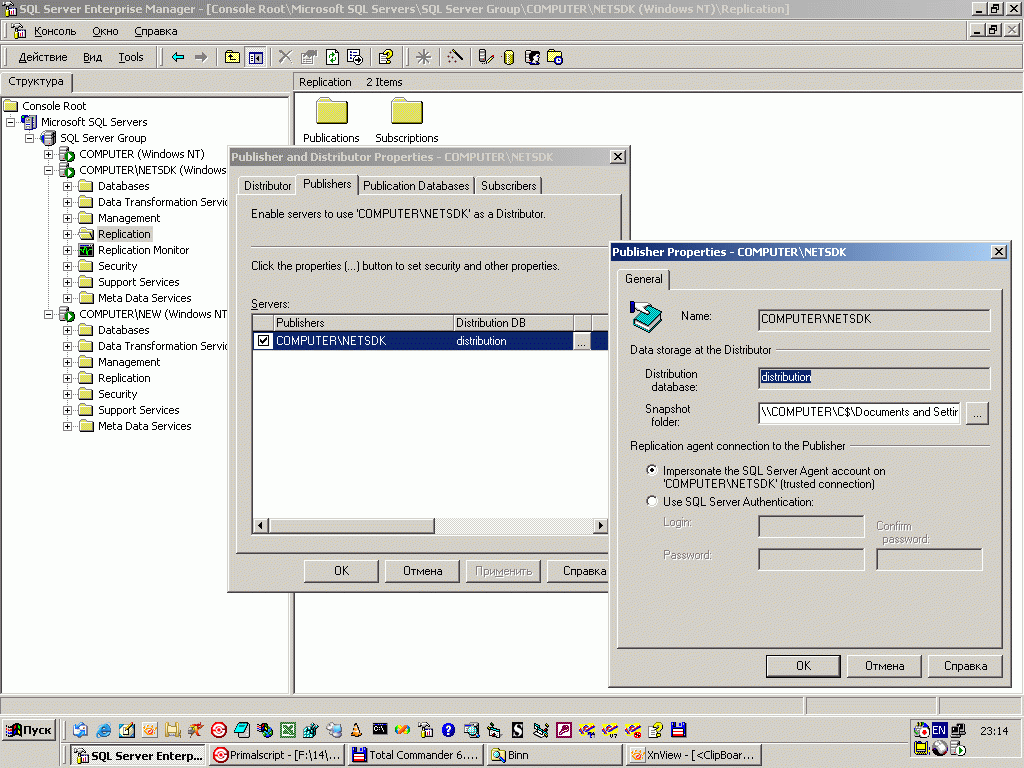Screen dimensions: 1024x768
Task: Click the Register Server toolbar icon
Action: point(485,57)
